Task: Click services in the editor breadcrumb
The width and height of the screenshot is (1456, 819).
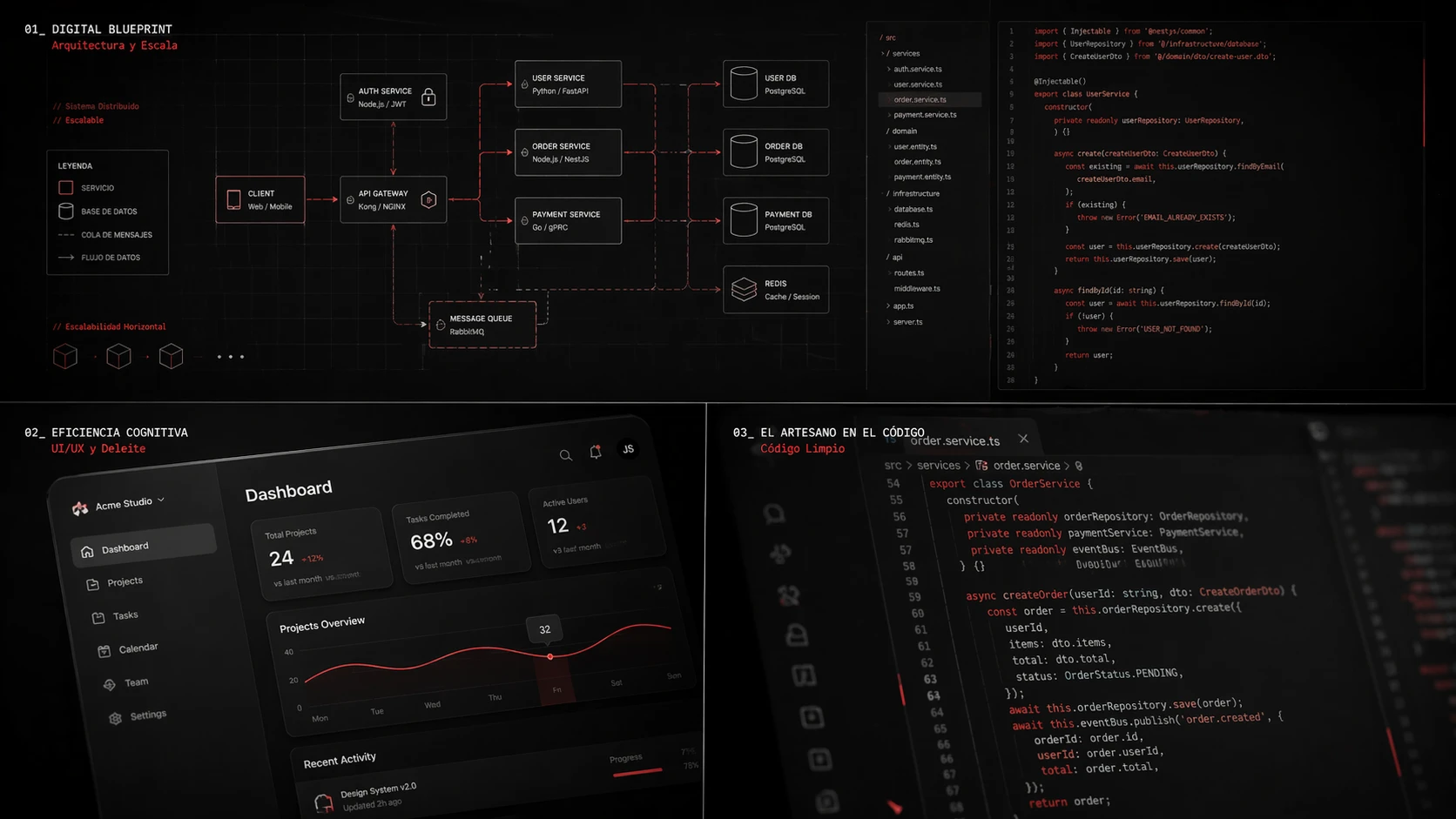Action: coord(939,465)
